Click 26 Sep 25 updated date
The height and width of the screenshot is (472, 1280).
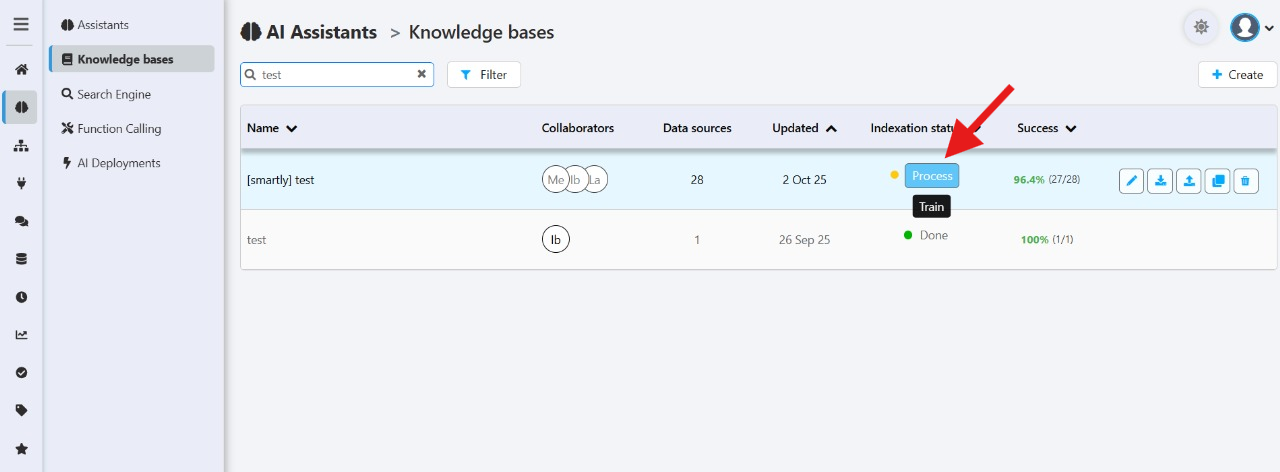click(804, 240)
